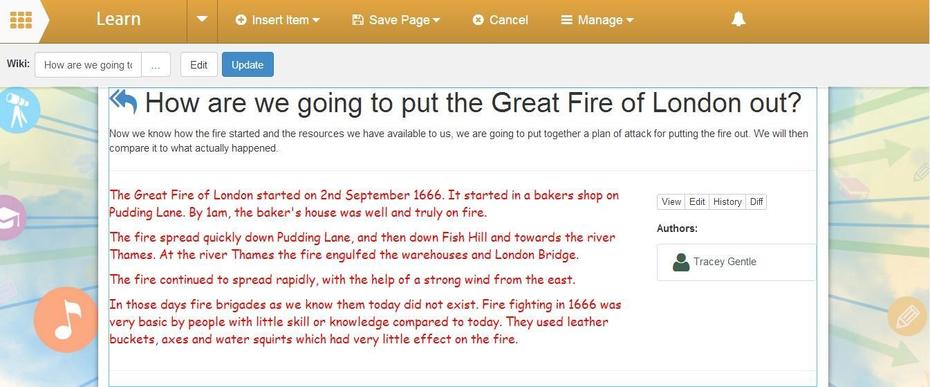This screenshot has height=387, width=930.
Task: Expand the Save Page menu
Action: 396,20
